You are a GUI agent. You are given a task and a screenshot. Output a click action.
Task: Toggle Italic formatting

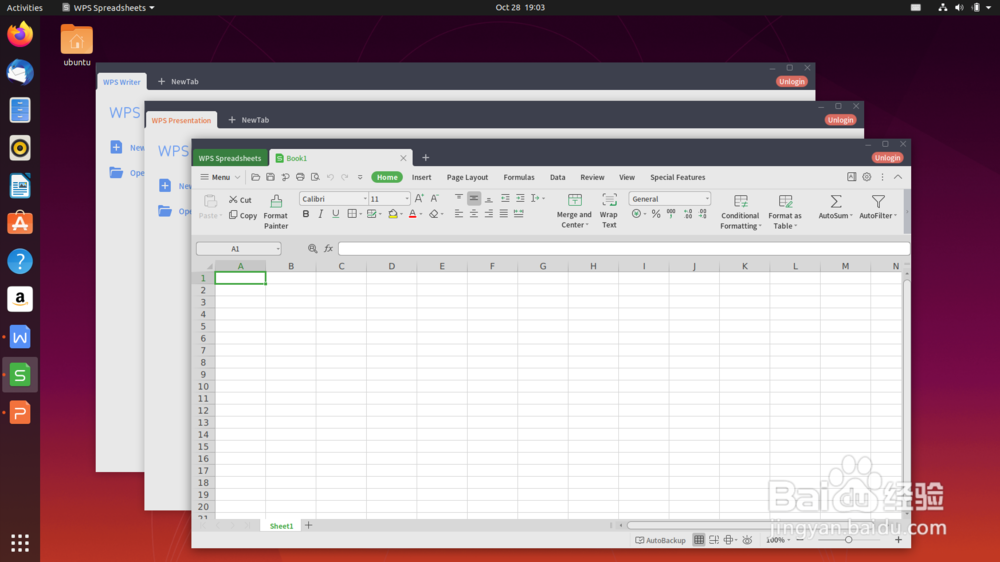pyautogui.click(x=321, y=214)
